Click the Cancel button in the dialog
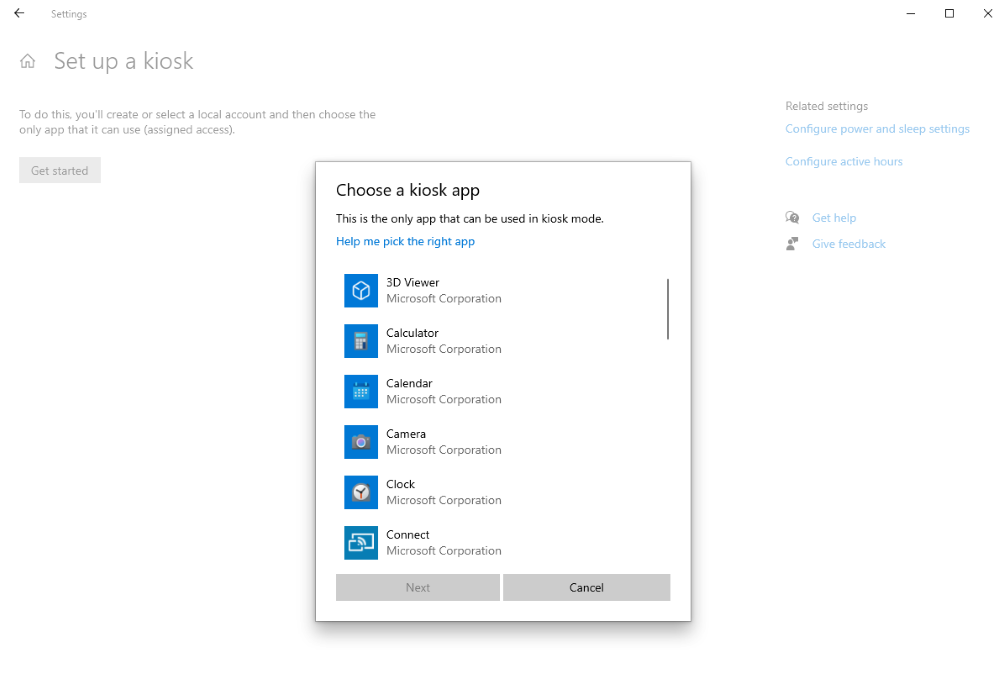This screenshot has height=685, width=1000. pyautogui.click(x=586, y=587)
